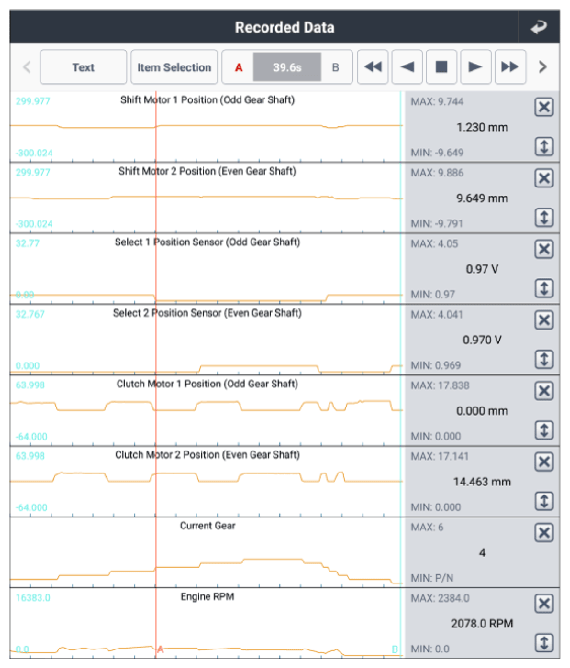Play the recorded data forward
The image size is (570, 668).
(476, 67)
